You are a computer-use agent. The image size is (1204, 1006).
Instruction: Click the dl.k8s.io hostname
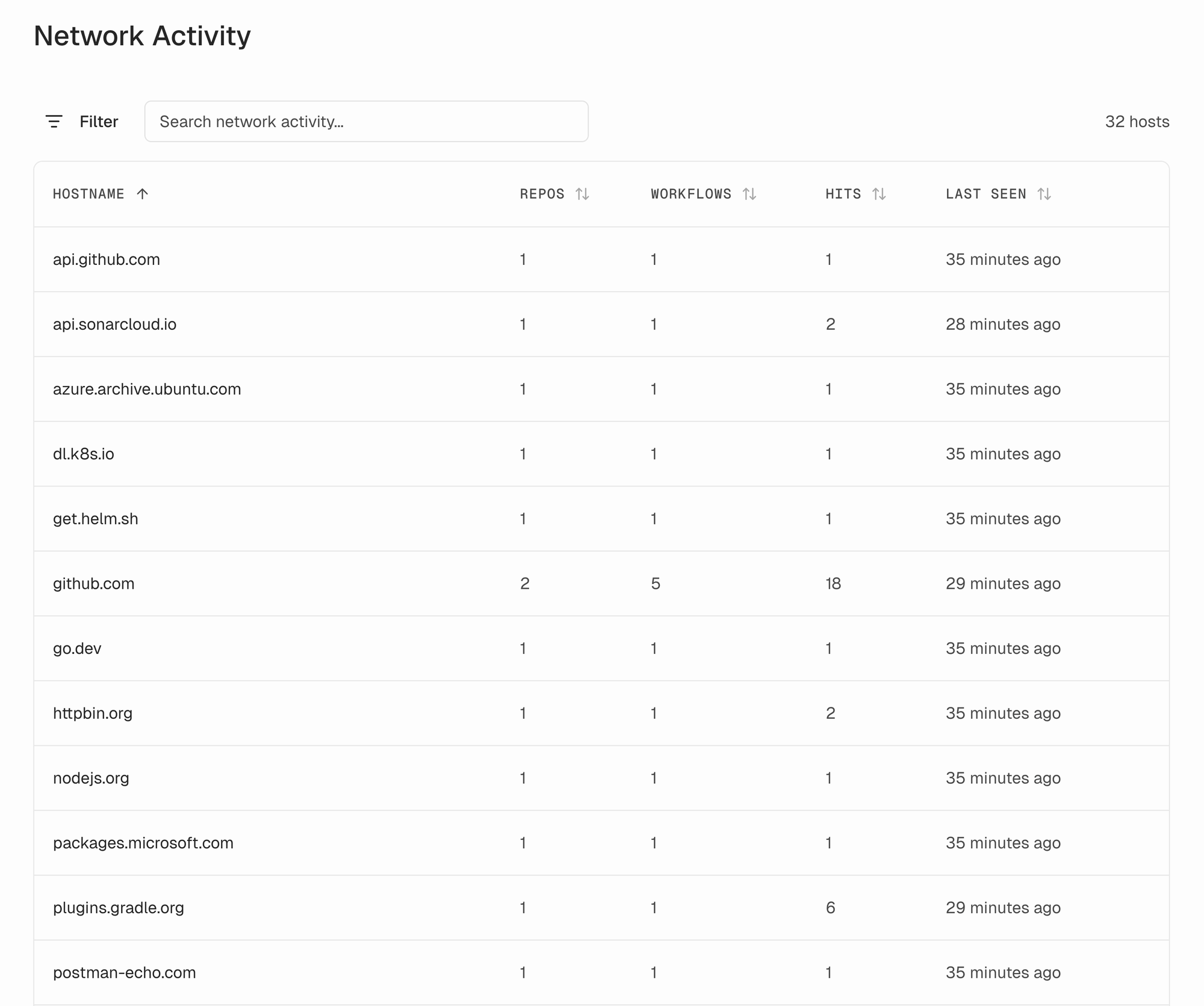point(84,454)
